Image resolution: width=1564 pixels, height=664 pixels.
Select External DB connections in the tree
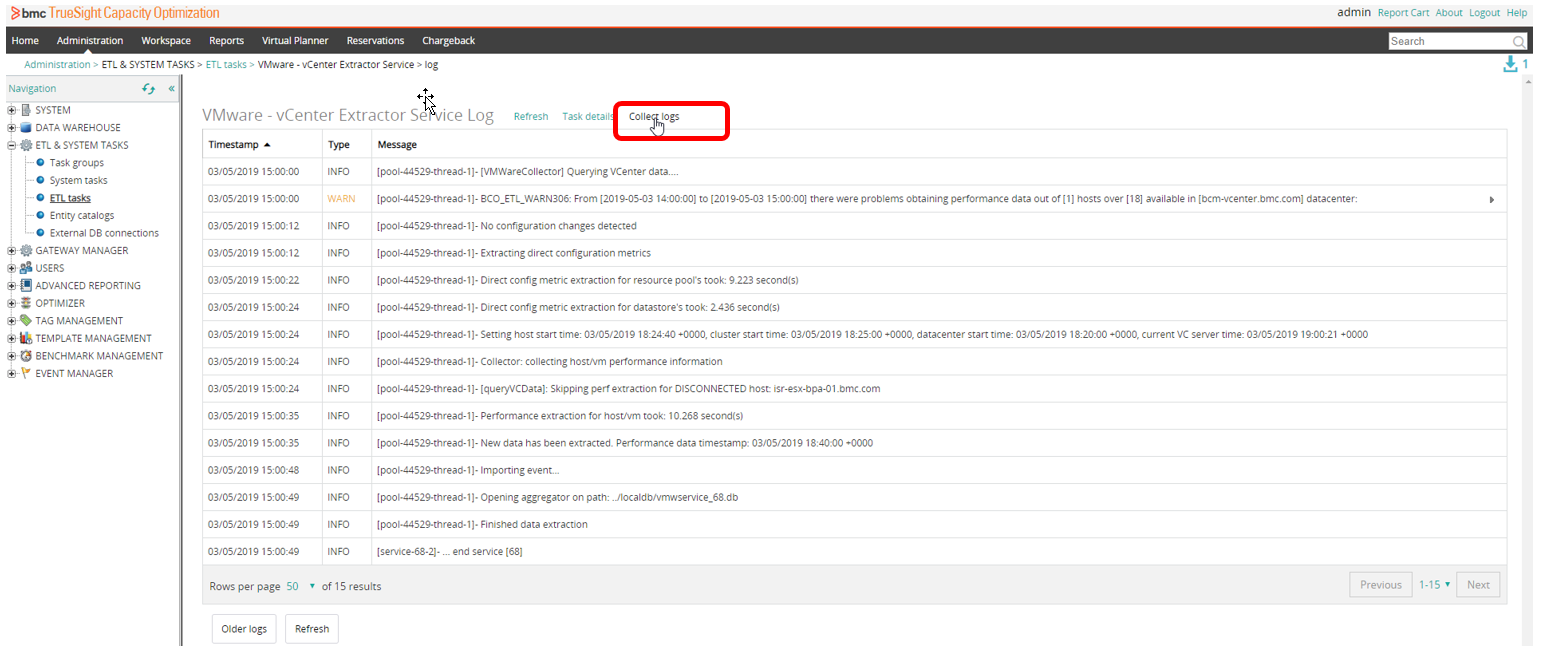pyautogui.click(x=104, y=233)
